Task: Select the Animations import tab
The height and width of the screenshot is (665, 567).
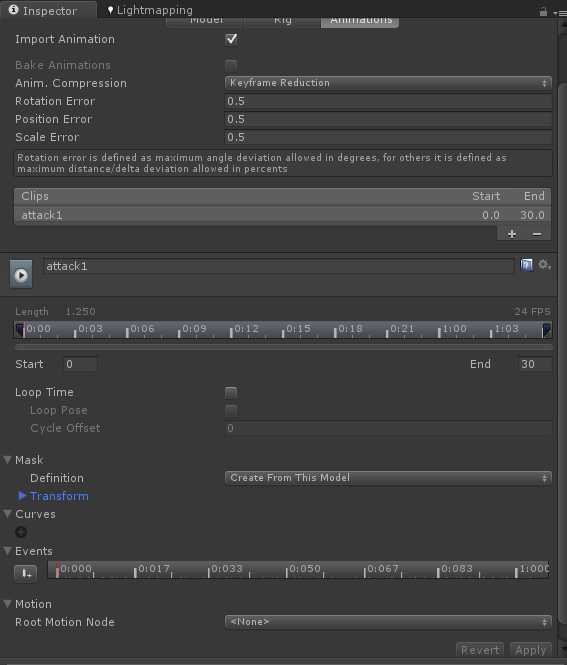Action: click(x=360, y=22)
